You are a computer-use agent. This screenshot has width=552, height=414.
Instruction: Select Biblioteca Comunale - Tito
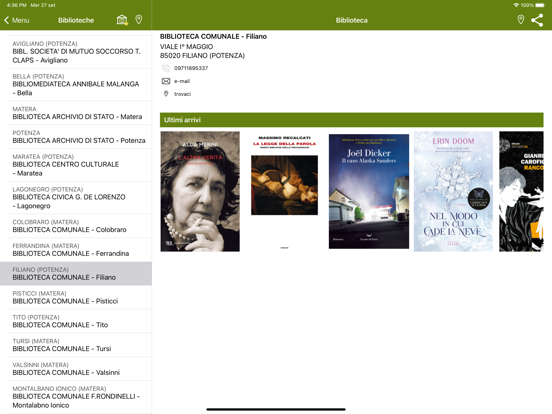[x=76, y=321]
